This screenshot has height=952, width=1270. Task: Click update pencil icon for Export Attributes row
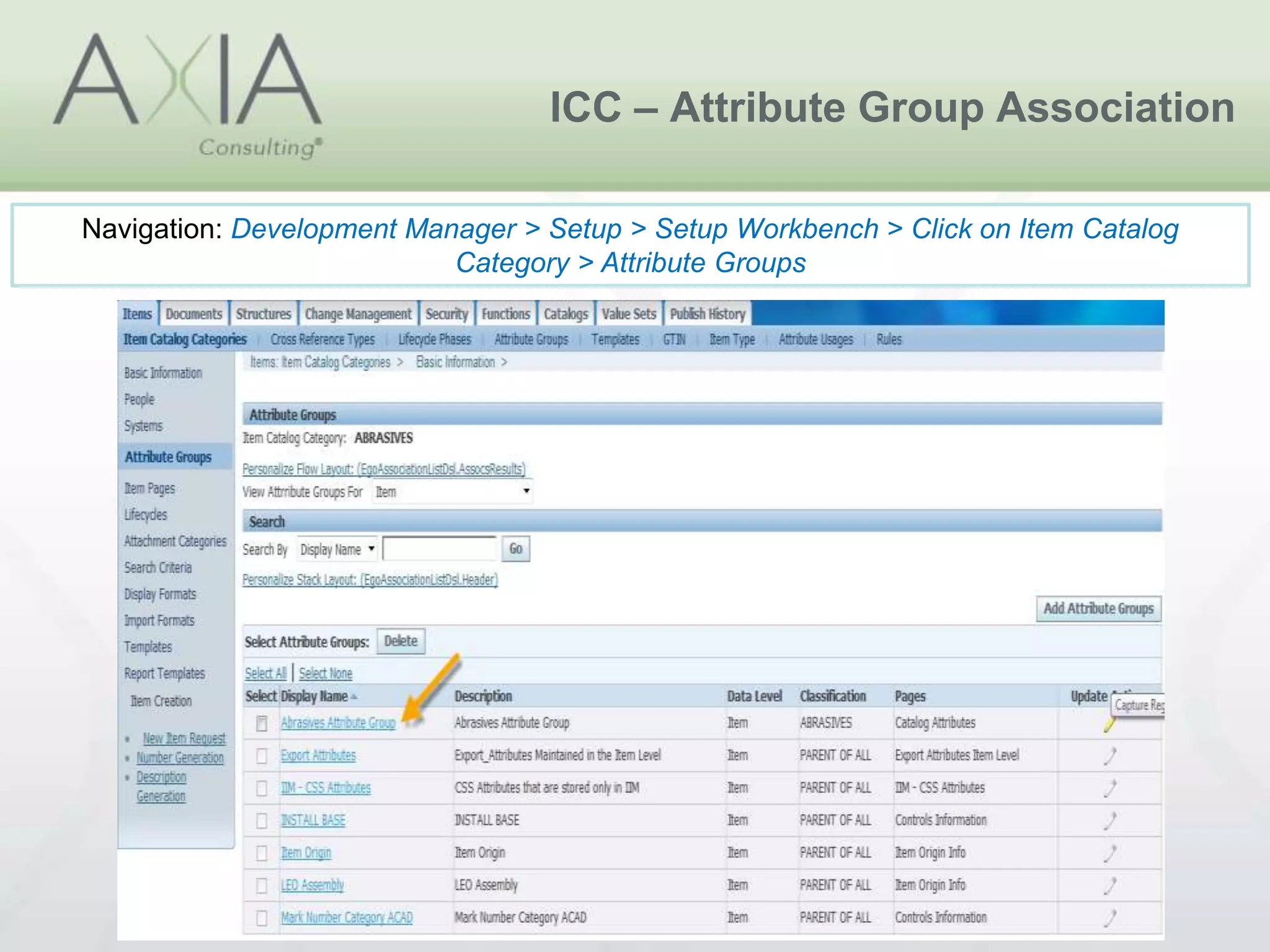pos(1110,756)
